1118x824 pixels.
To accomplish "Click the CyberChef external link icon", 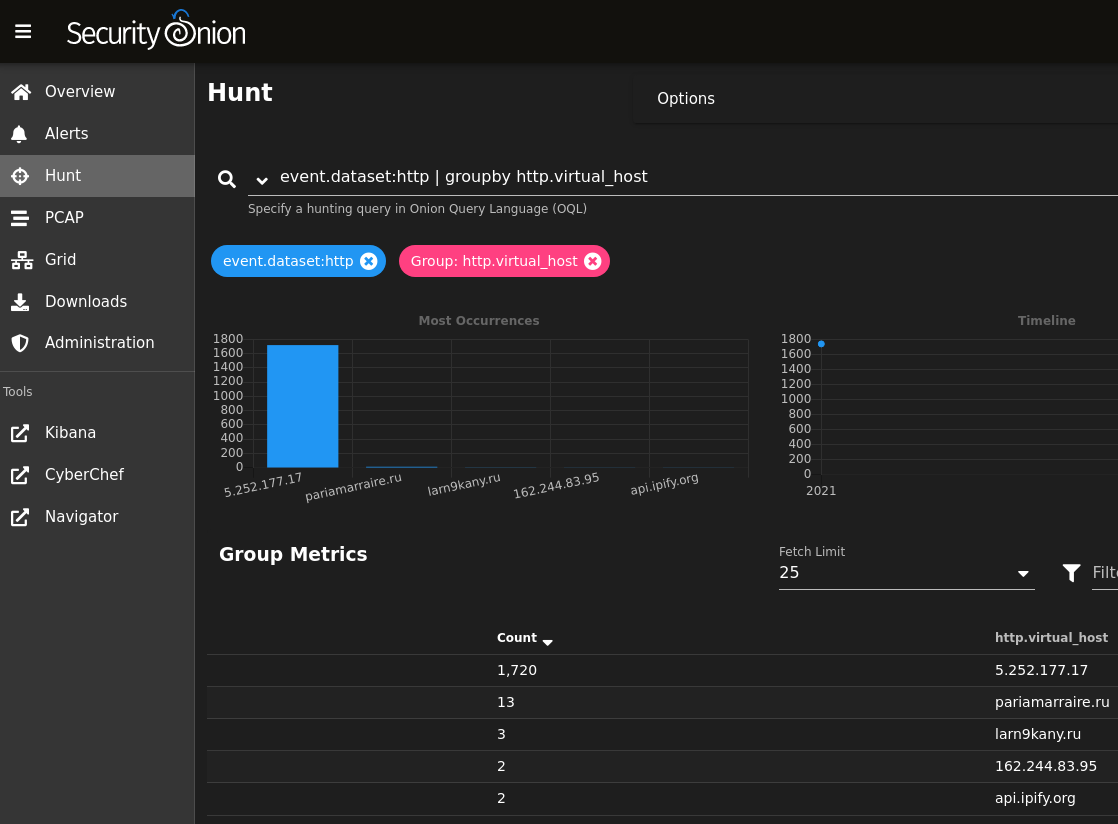I will click(20, 475).
